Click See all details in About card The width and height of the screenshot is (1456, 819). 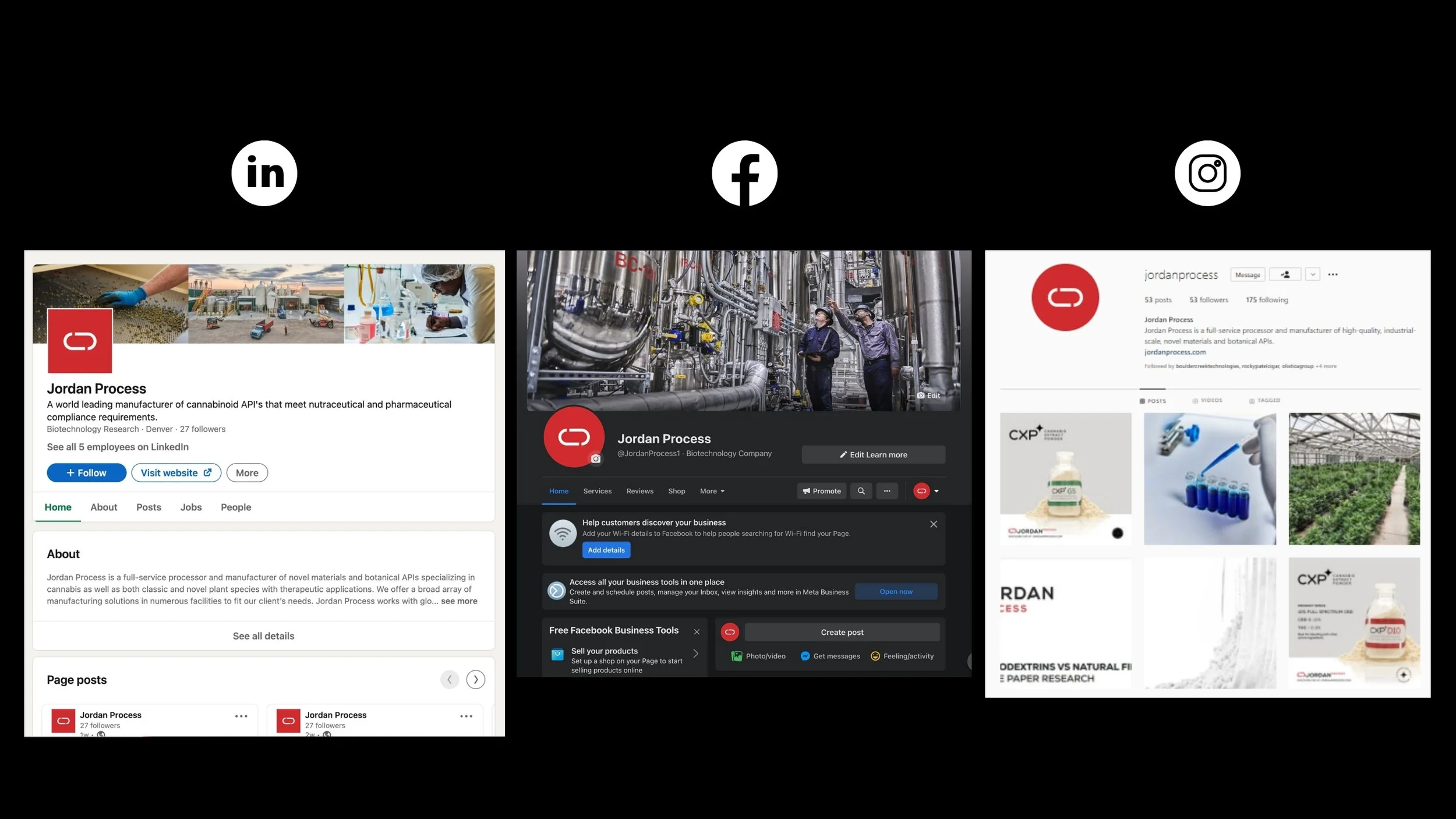(x=263, y=636)
